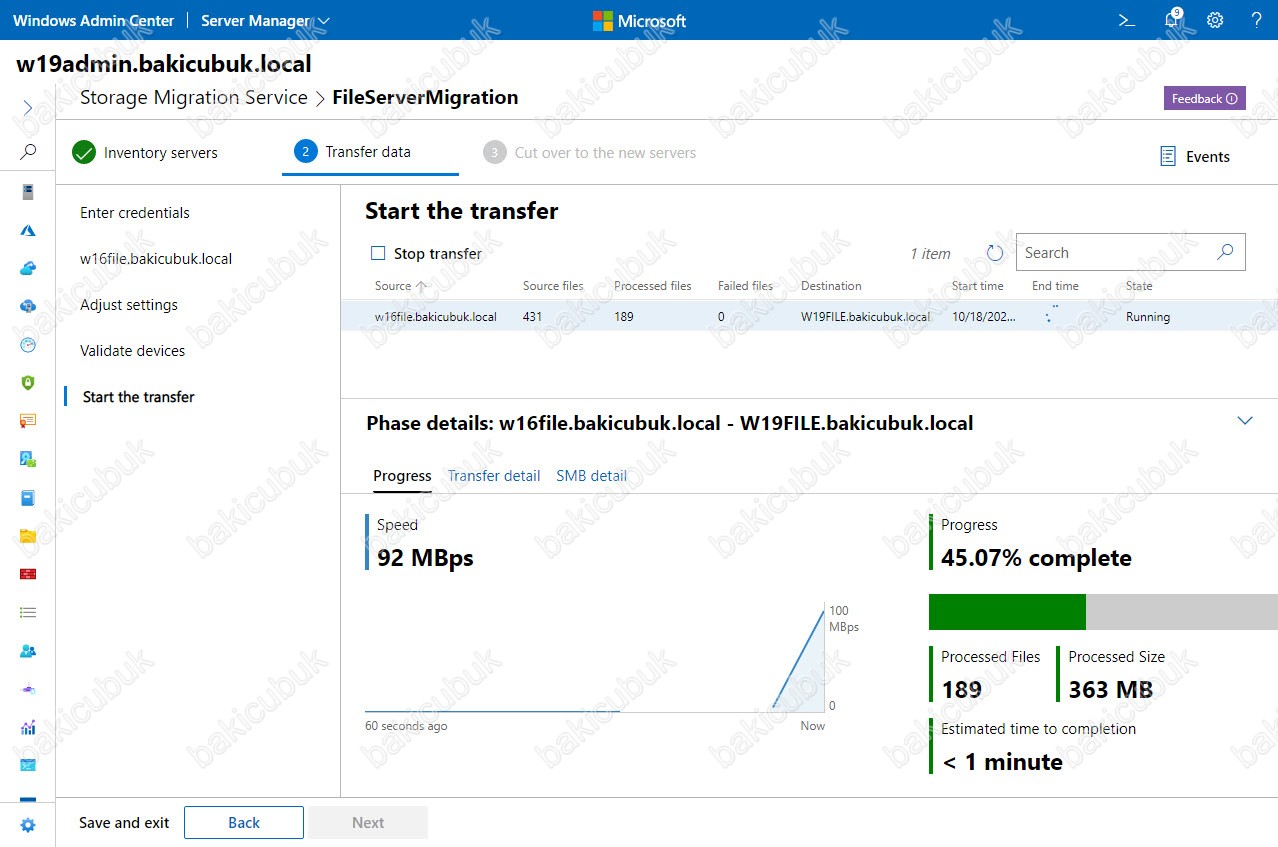The width and height of the screenshot is (1278, 847).
Task: Open the Validate devices step
Action: [x=132, y=350]
